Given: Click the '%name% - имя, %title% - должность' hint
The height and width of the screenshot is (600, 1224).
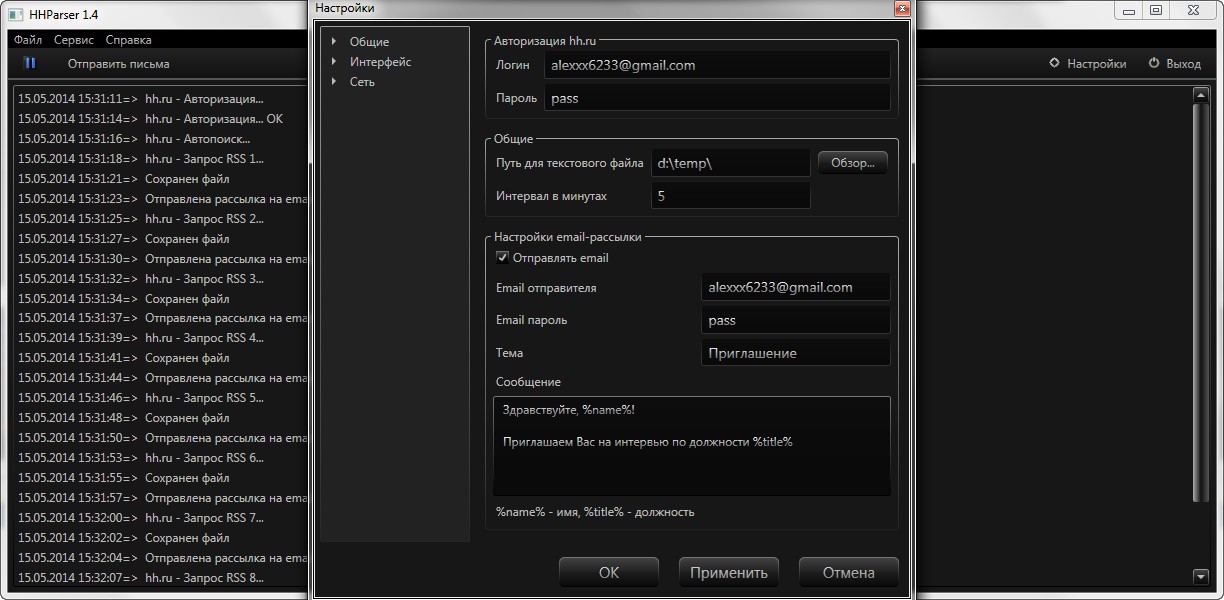Looking at the screenshot, I should (x=595, y=512).
